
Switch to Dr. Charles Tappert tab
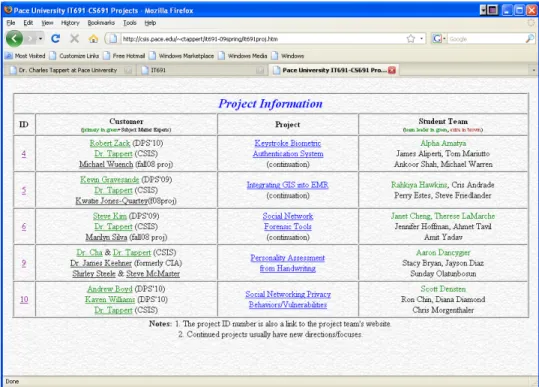click(68, 70)
